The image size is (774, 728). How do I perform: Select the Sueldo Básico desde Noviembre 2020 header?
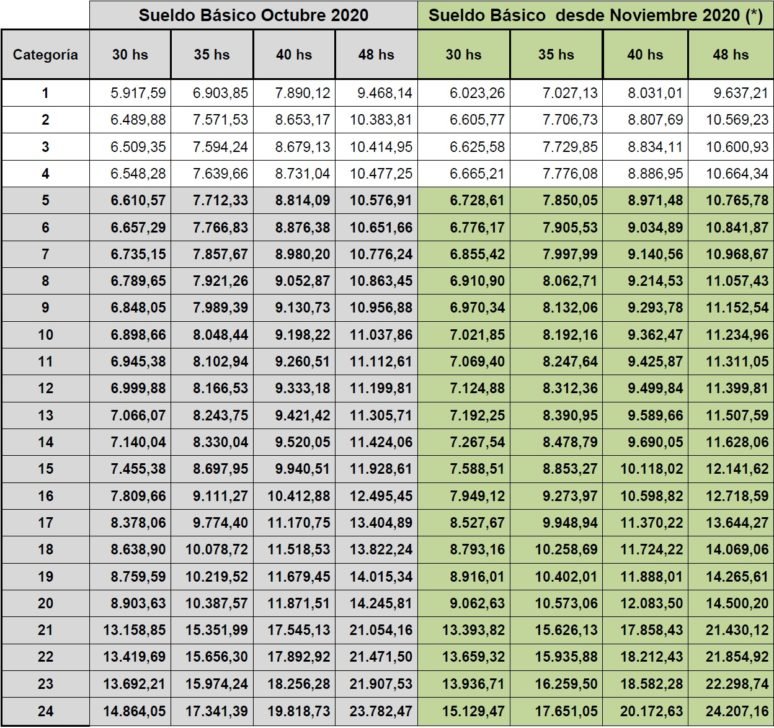[x=596, y=15]
